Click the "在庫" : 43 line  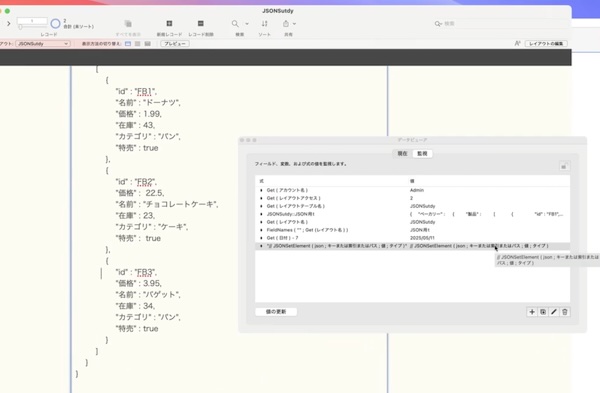pos(135,125)
